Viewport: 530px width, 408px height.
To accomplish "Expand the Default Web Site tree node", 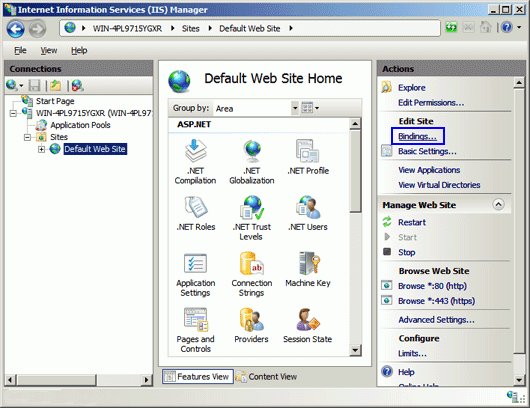I will [41, 149].
